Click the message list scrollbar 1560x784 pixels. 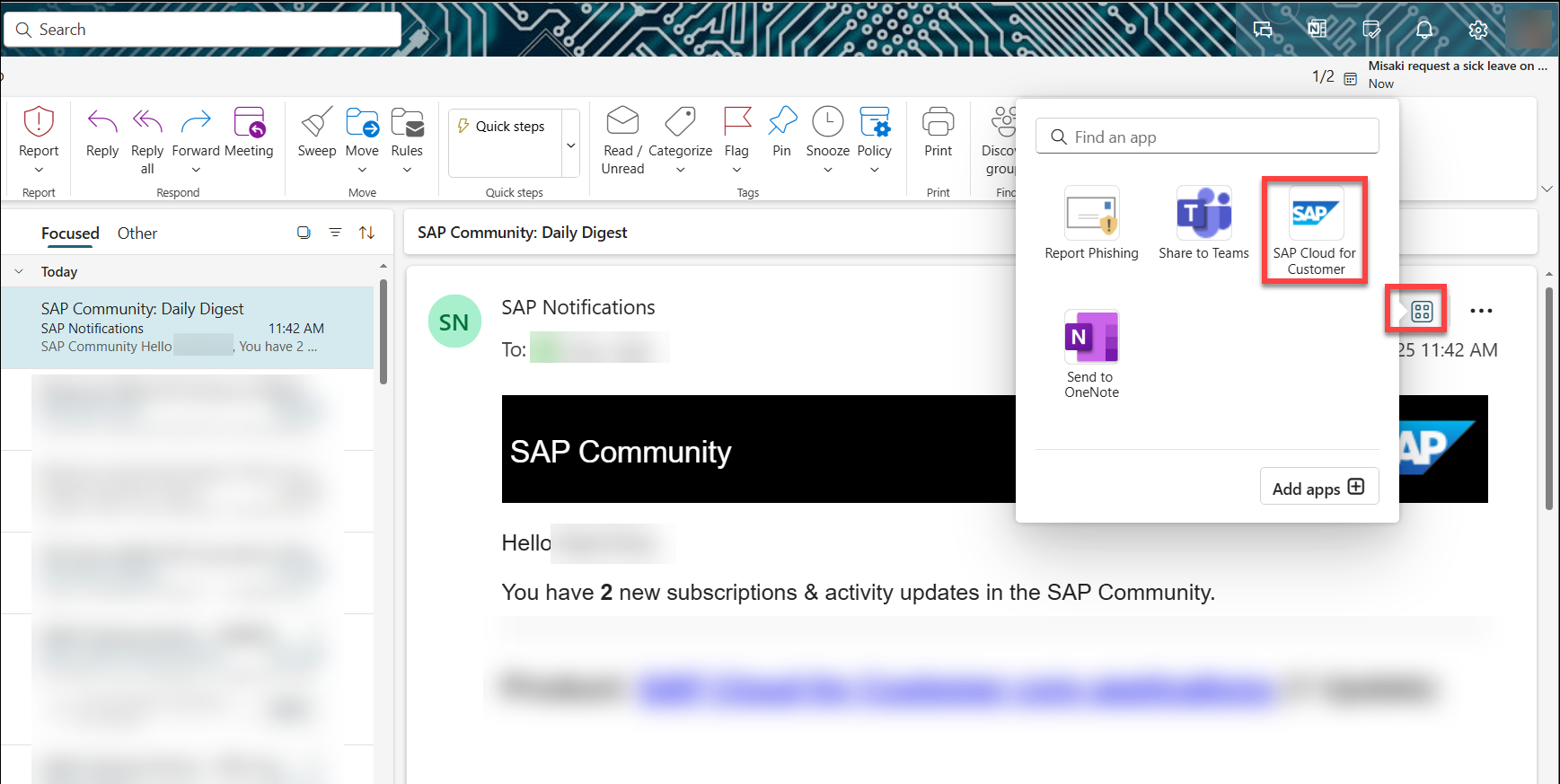pyautogui.click(x=383, y=332)
